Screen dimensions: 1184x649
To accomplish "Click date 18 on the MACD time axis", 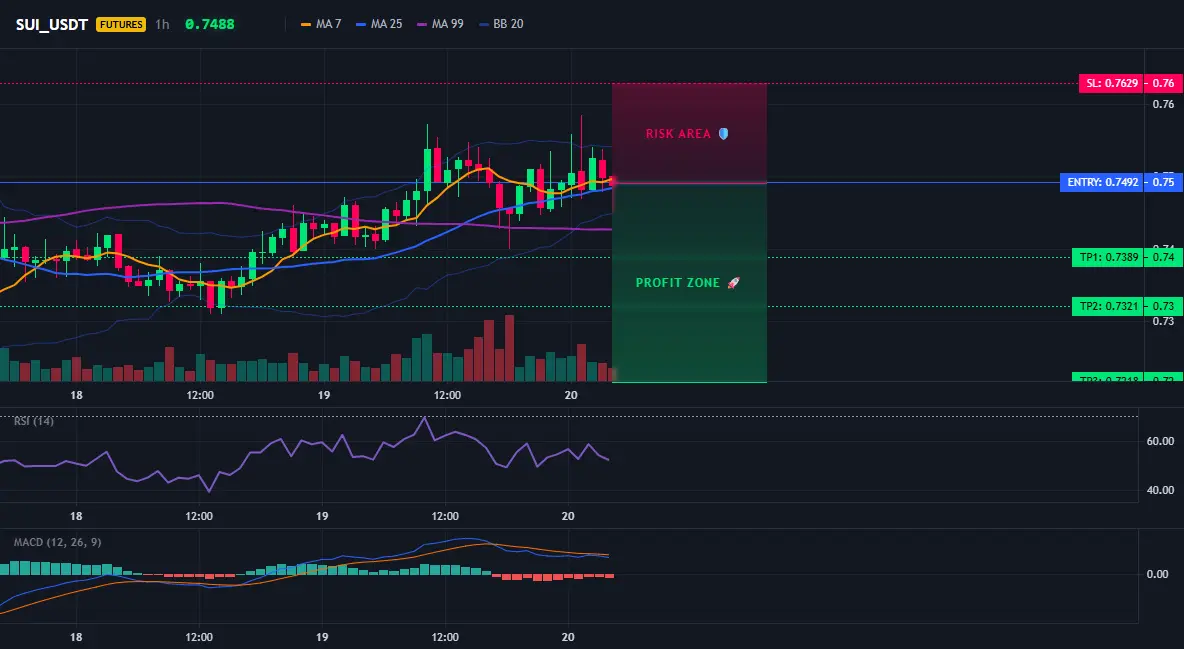I will pos(76,637).
